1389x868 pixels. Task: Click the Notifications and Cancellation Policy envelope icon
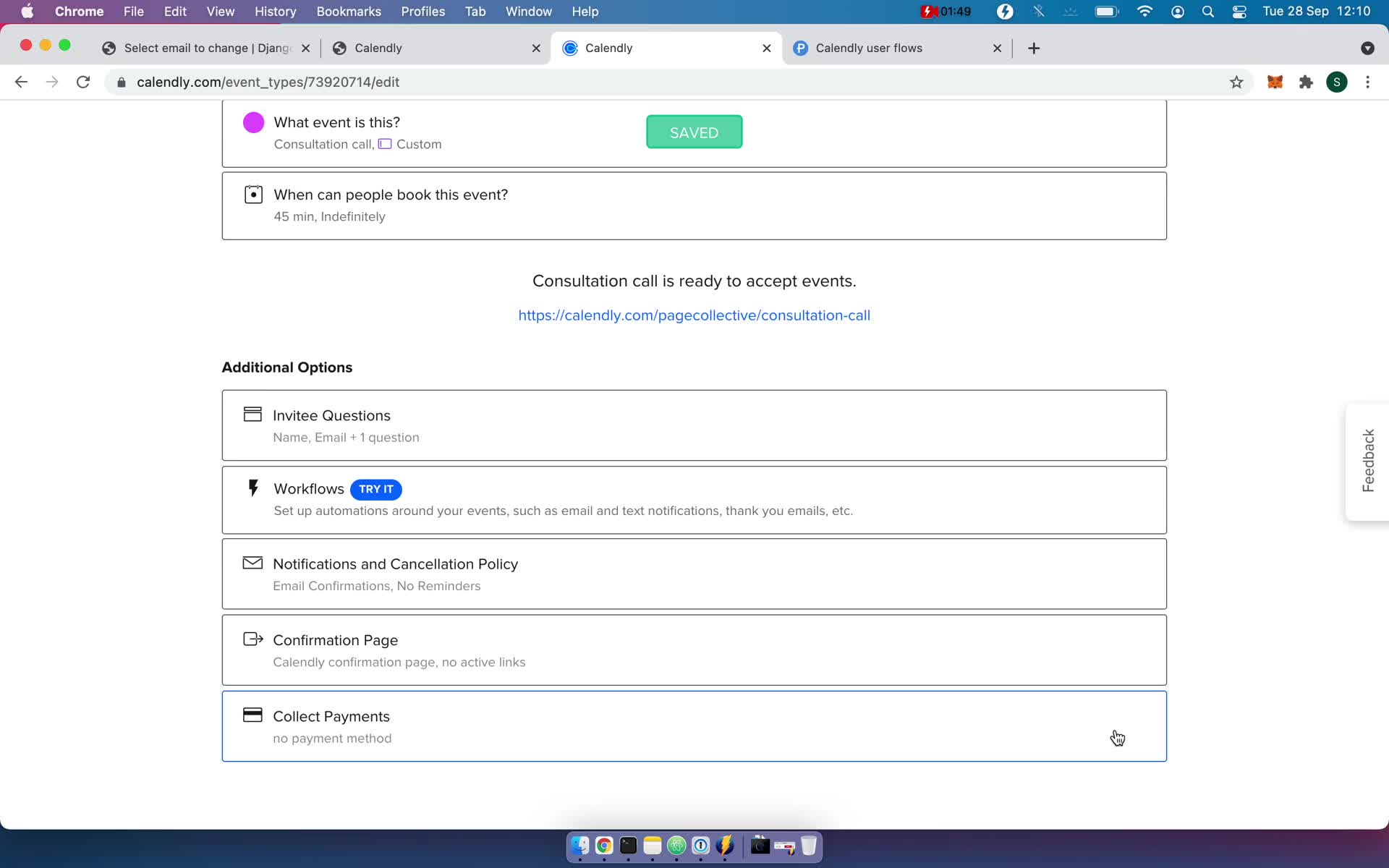coord(252,563)
